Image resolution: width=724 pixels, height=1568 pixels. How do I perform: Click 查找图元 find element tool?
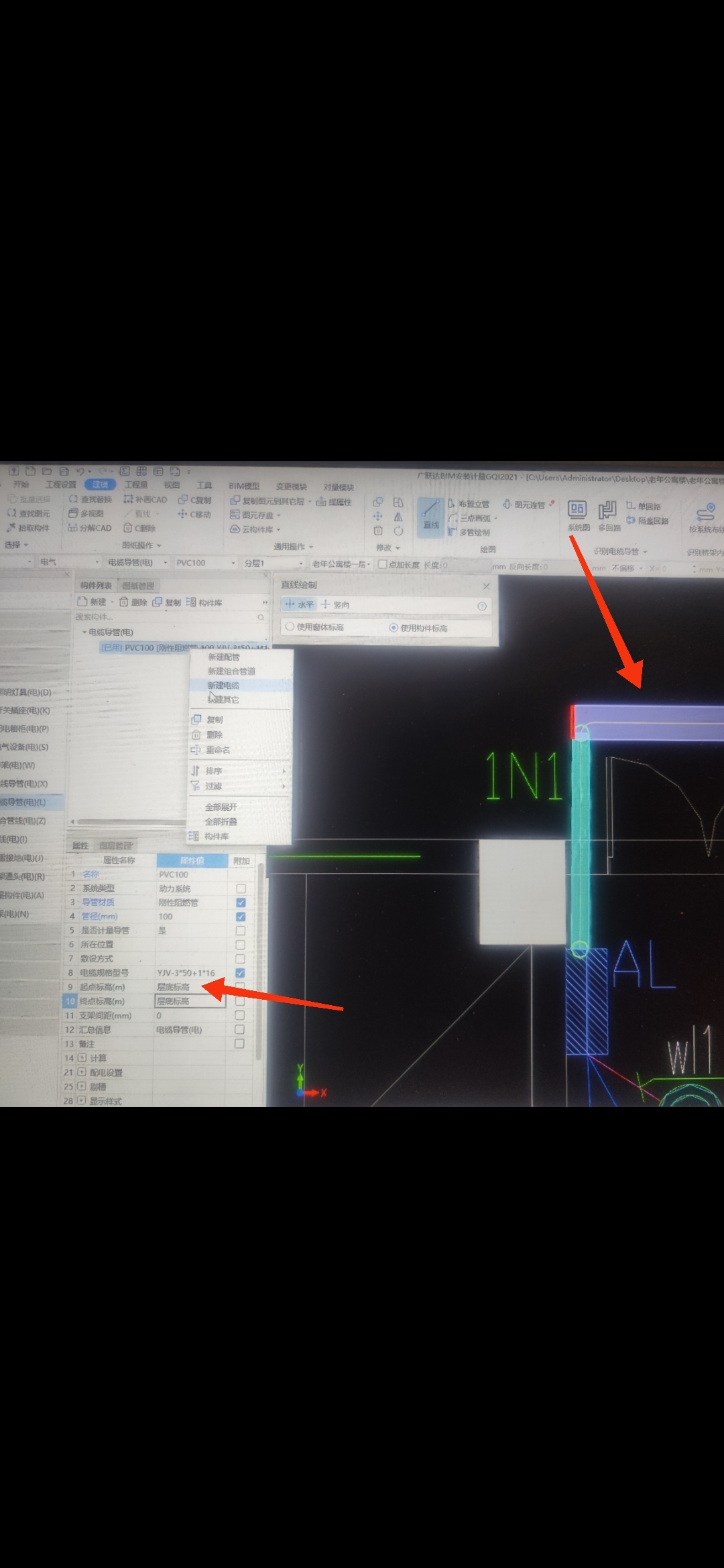[x=29, y=513]
